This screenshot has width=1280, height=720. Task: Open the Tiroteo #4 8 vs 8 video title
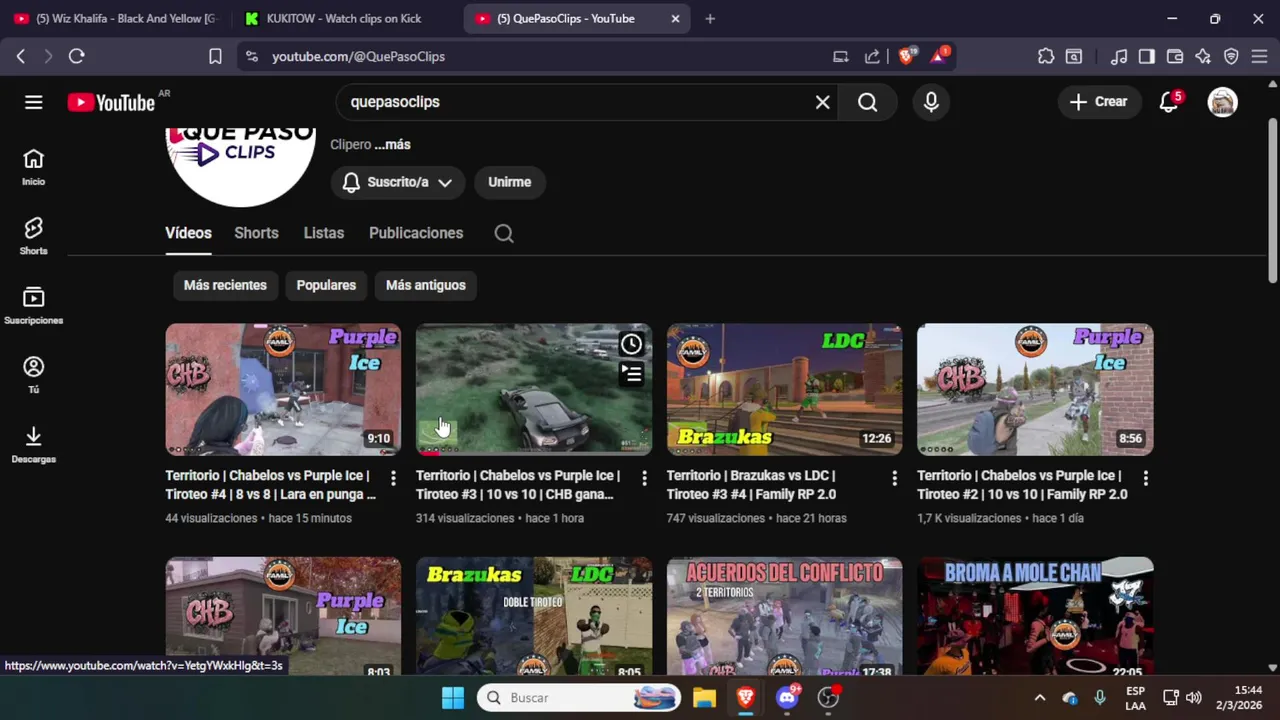(271, 485)
